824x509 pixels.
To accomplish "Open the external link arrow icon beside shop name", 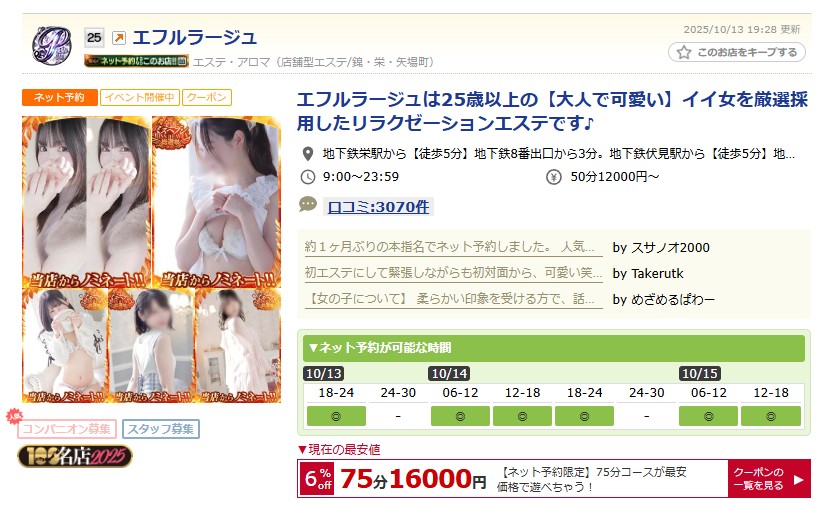I will point(119,38).
